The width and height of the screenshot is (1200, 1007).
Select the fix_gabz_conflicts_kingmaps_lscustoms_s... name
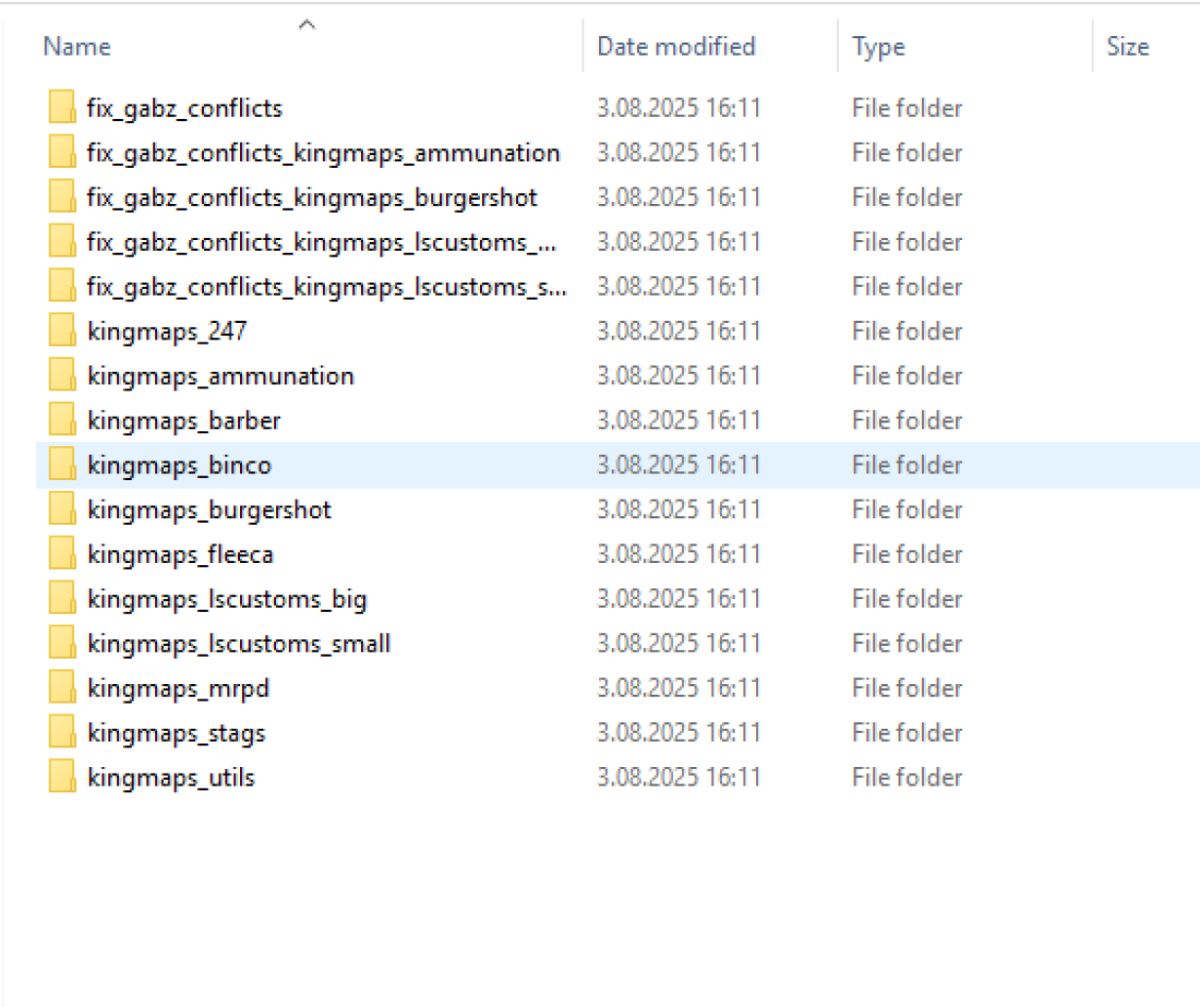coord(328,287)
